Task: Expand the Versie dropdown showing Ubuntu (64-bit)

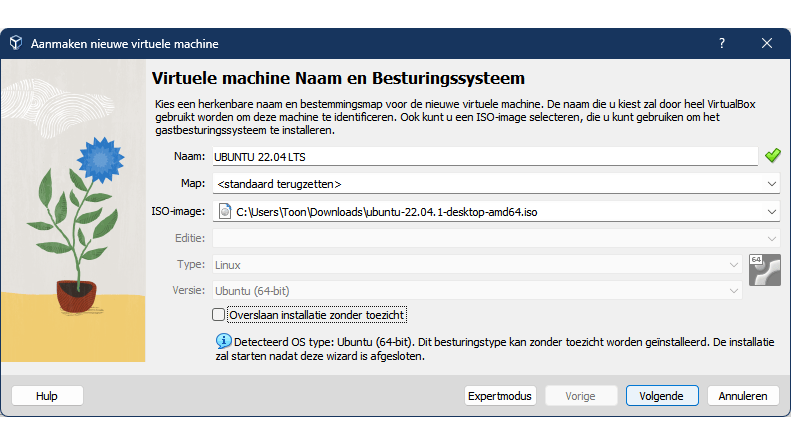Action: pos(733,291)
